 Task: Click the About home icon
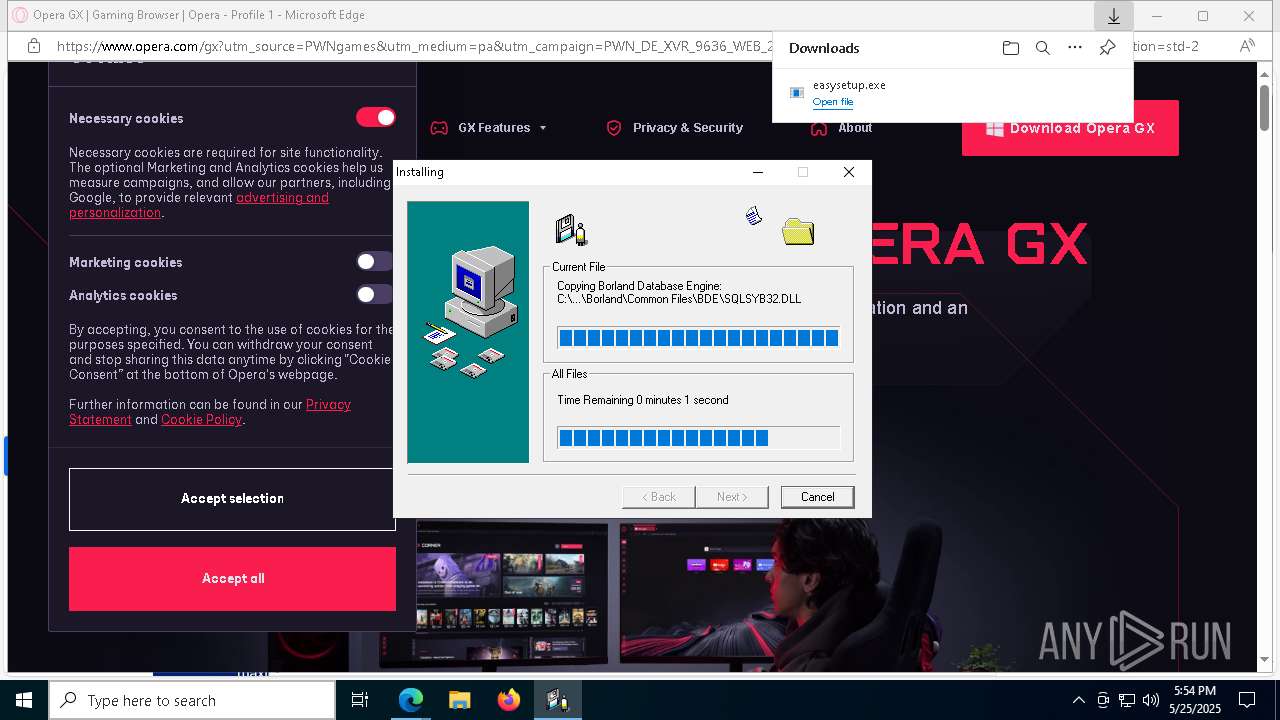point(819,128)
